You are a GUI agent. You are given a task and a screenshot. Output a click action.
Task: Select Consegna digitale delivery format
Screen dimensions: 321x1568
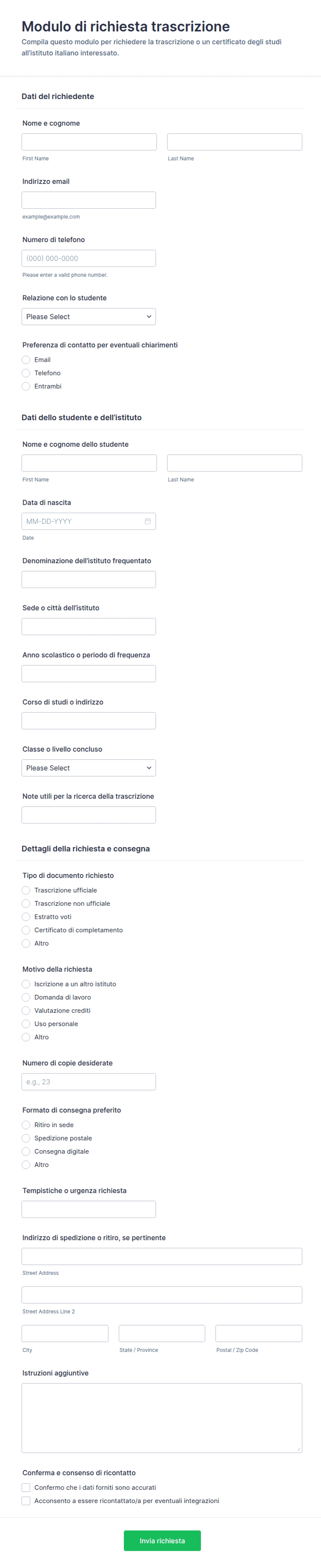[26, 1152]
